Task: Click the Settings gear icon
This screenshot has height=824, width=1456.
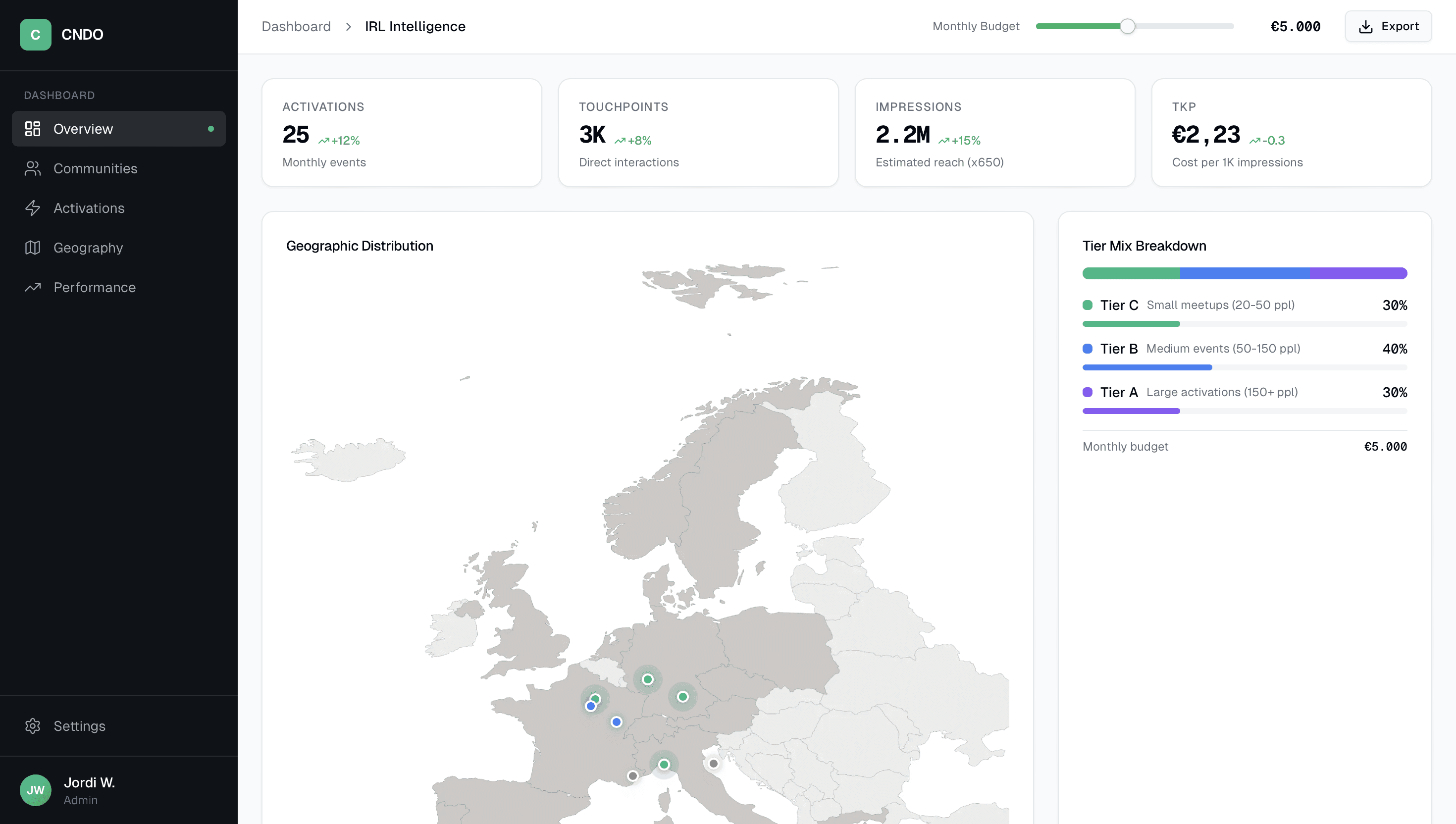Action: 32,726
